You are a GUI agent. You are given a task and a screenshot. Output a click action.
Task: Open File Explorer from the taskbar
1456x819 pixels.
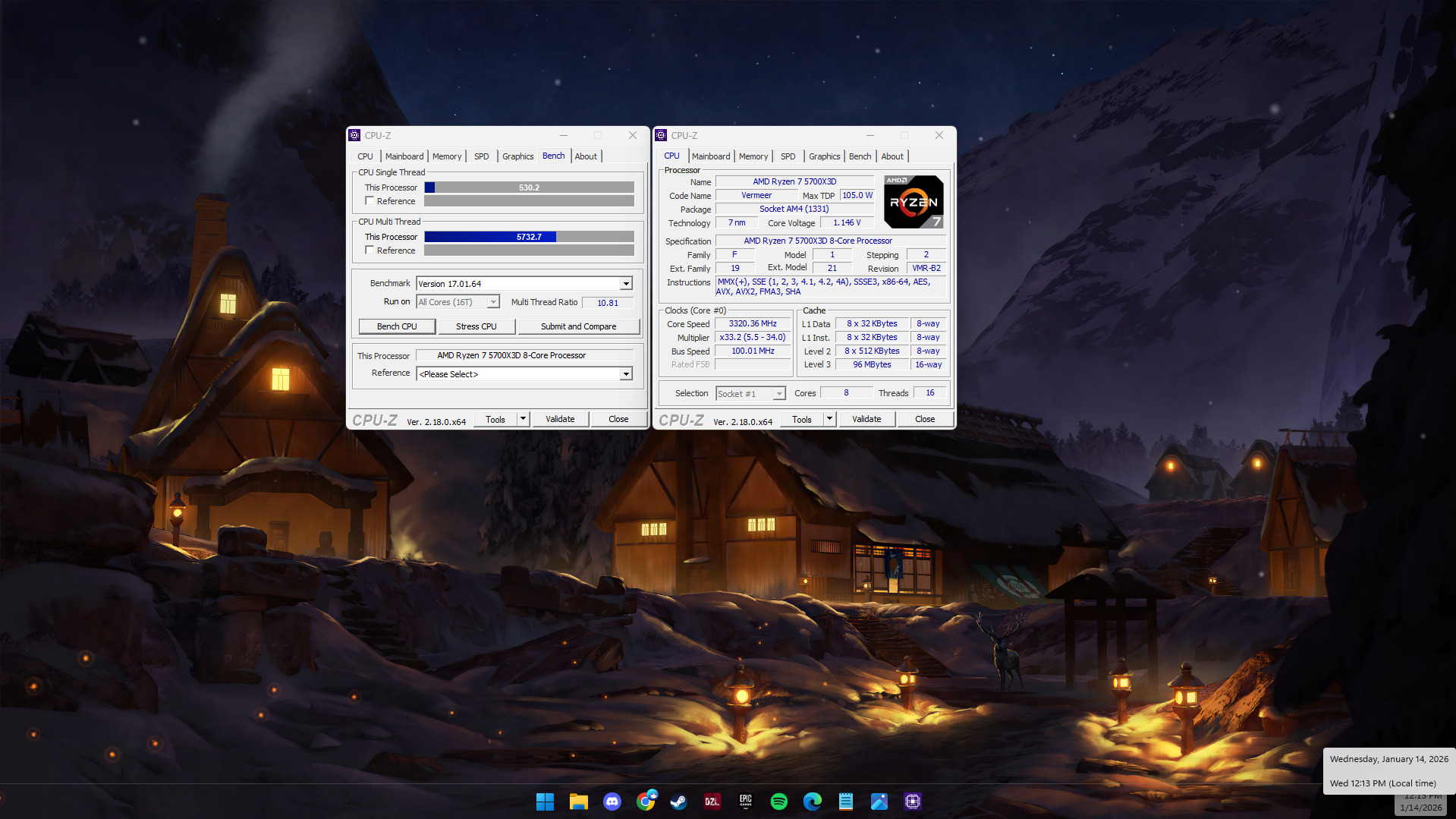click(579, 802)
